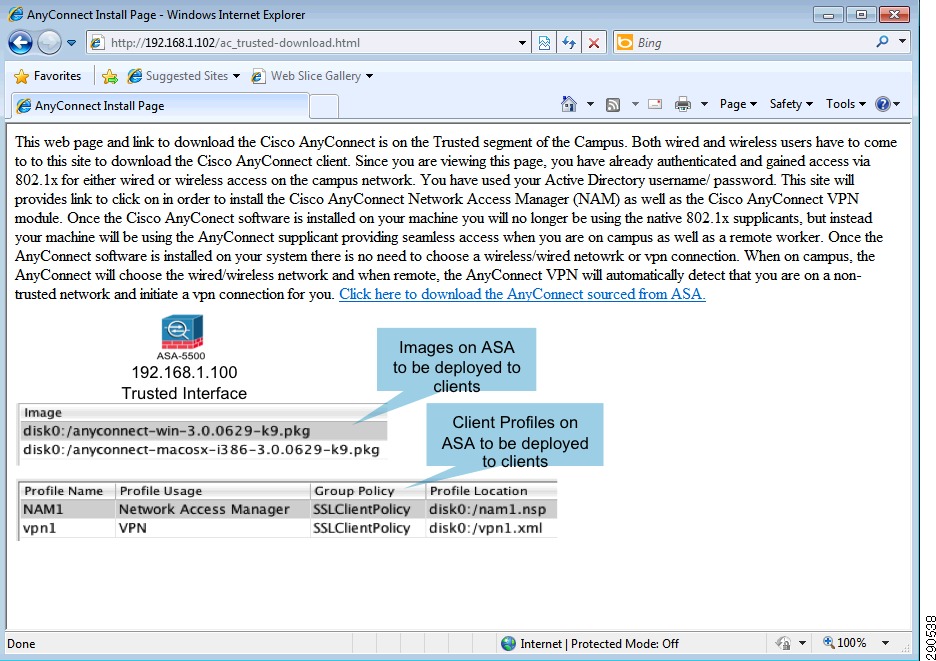Click the Profile Name column header
The height and width of the screenshot is (661, 936).
point(67,491)
